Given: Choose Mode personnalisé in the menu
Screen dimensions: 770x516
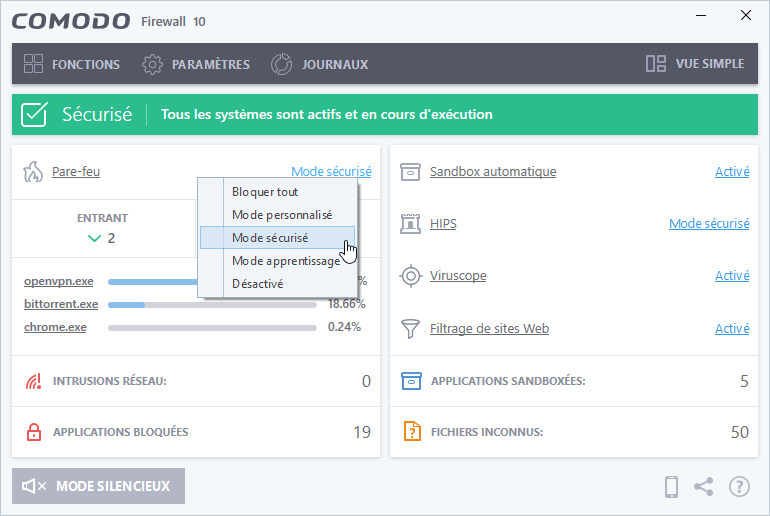Looking at the screenshot, I should point(277,215).
